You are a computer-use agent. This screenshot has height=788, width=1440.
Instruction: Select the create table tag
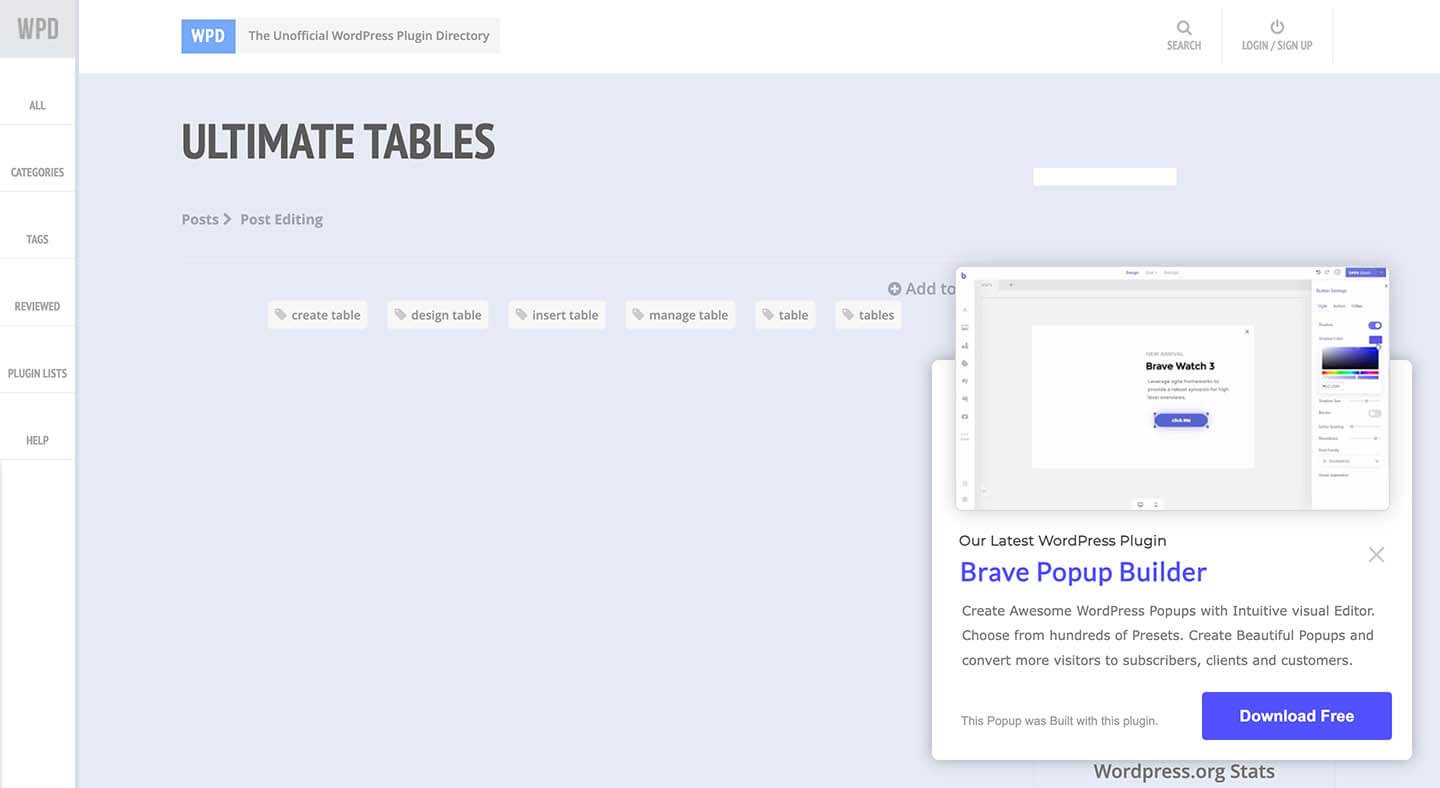coord(317,315)
